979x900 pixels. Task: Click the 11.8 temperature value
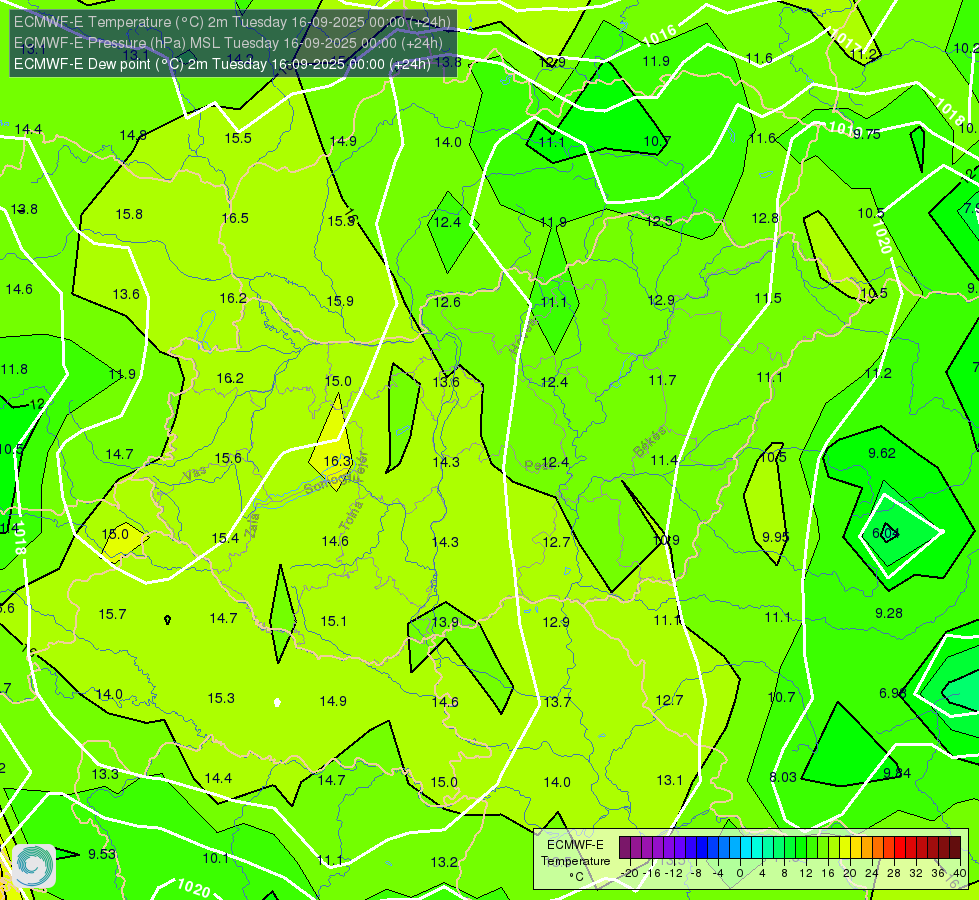pos(14,369)
